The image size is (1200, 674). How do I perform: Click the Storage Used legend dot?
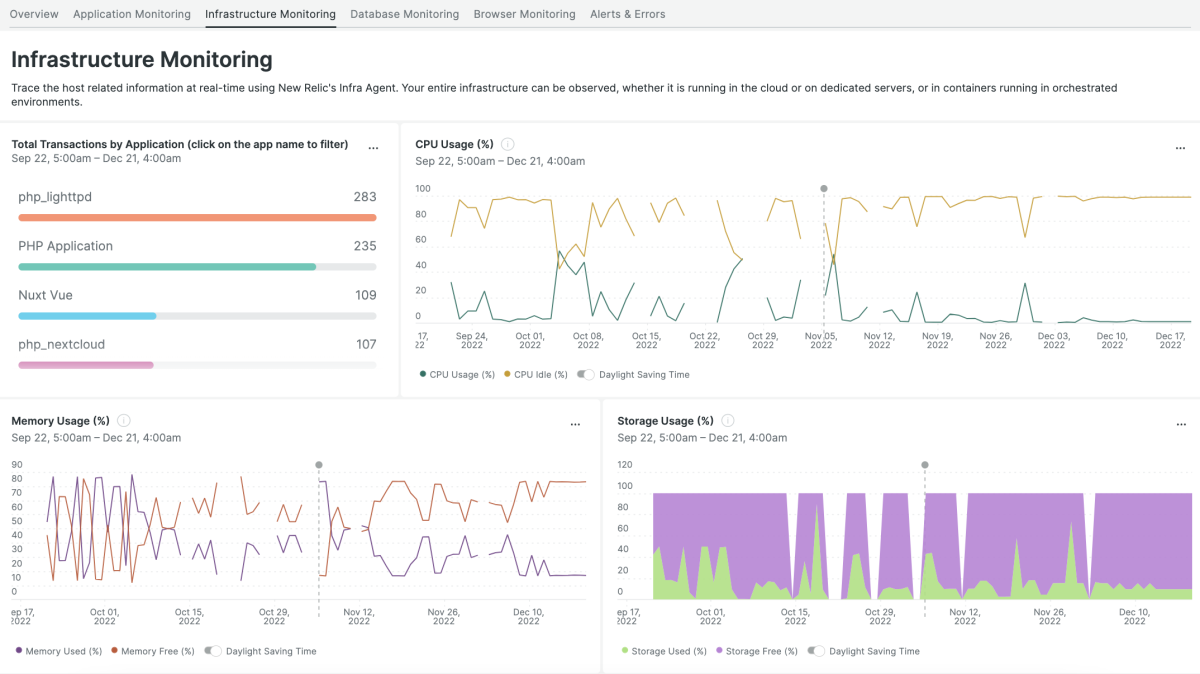pyautogui.click(x=625, y=651)
